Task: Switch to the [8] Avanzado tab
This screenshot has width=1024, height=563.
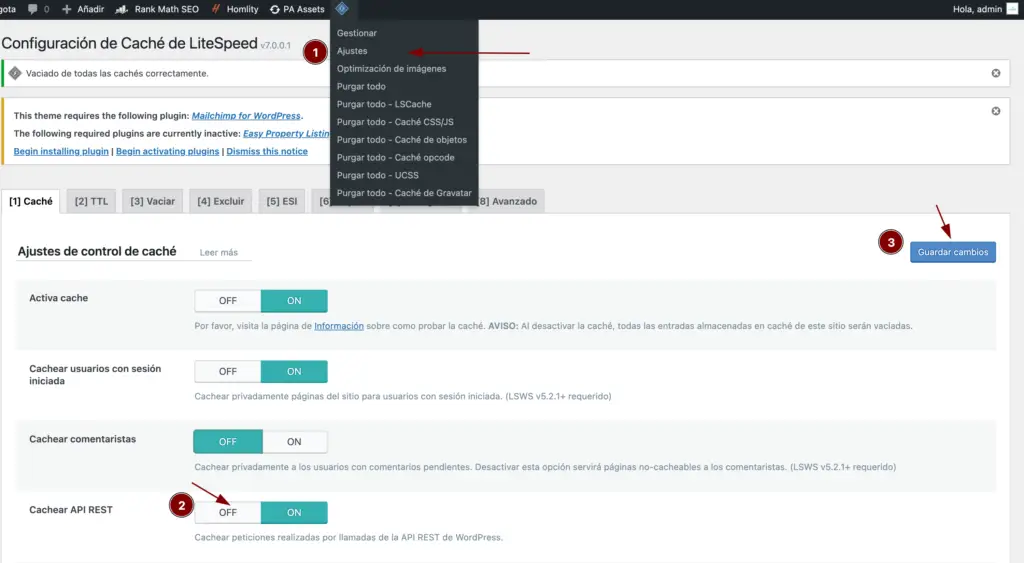Action: click(x=509, y=201)
